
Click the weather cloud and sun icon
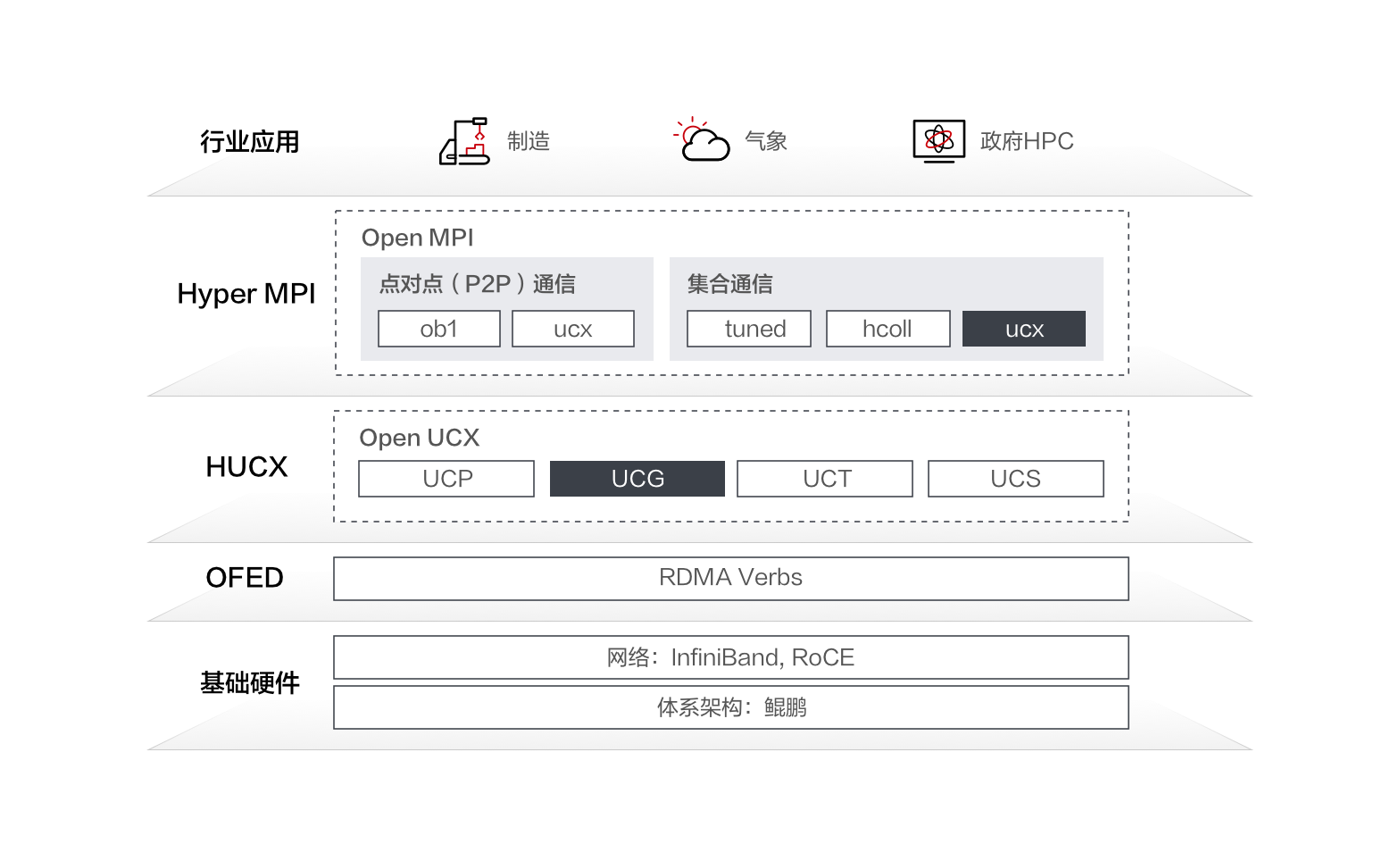[x=702, y=139]
